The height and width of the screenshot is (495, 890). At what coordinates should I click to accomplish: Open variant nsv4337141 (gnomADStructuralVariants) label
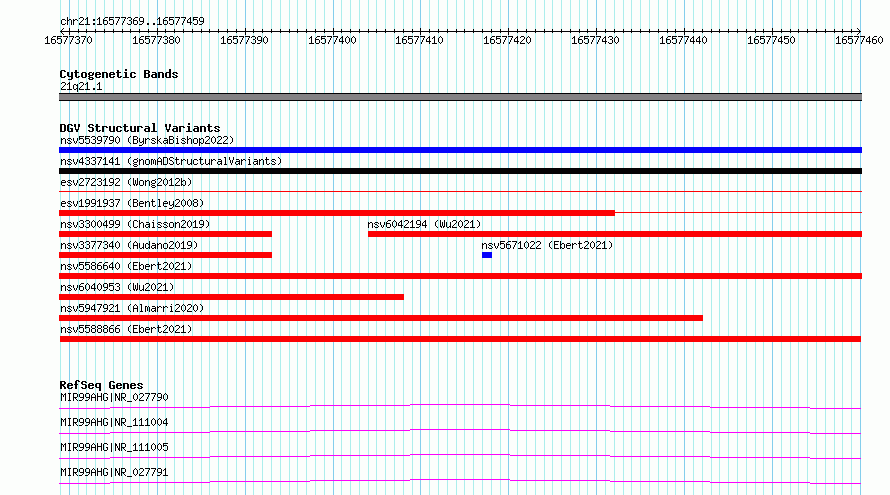coord(171,161)
